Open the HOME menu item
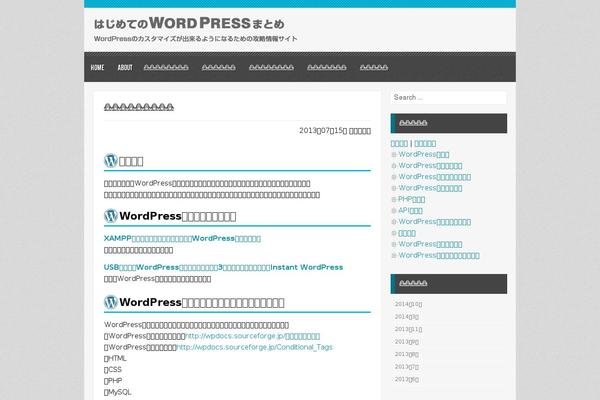The height and width of the screenshot is (400, 600). pyautogui.click(x=97, y=68)
